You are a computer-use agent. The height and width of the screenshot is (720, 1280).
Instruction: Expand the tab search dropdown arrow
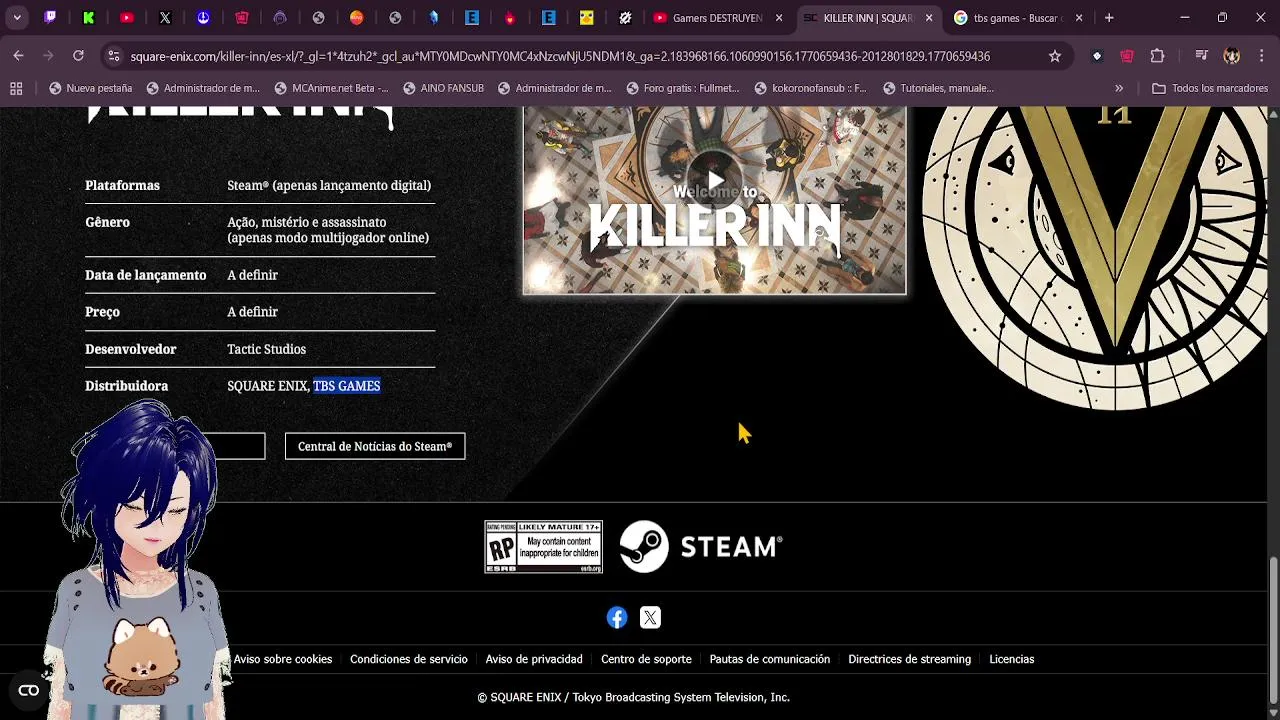point(17,18)
